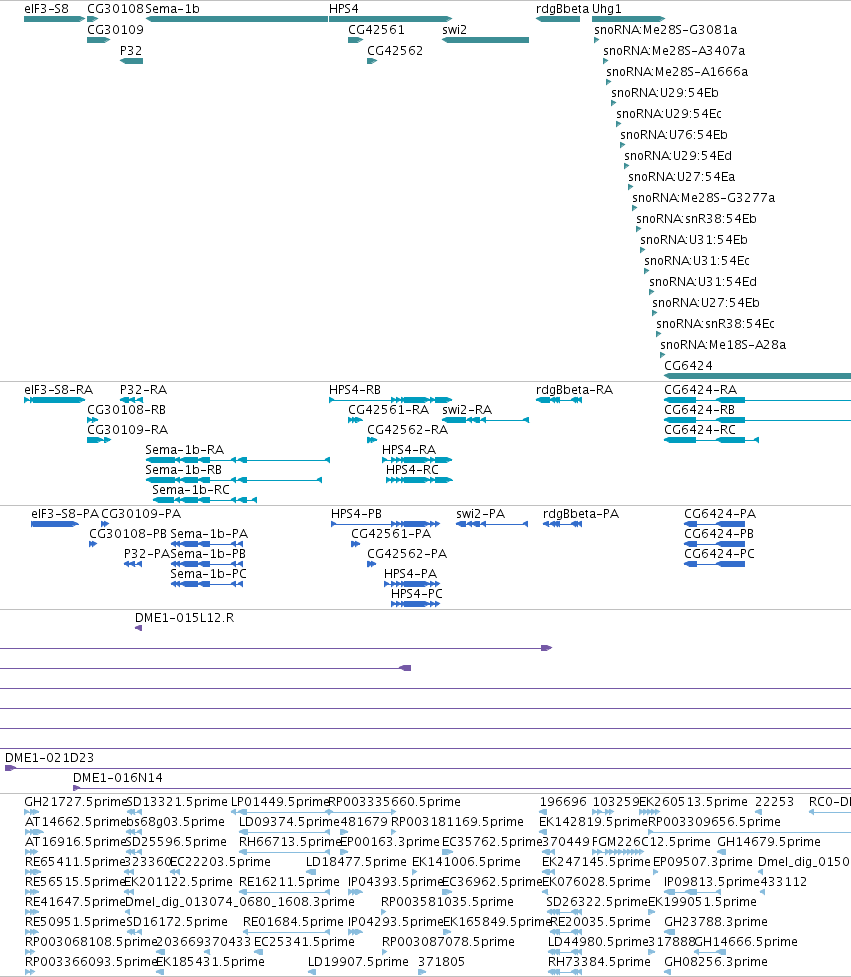Open the CG42561 gene label
Viewport: 851px width, 977px height.
pos(376,30)
